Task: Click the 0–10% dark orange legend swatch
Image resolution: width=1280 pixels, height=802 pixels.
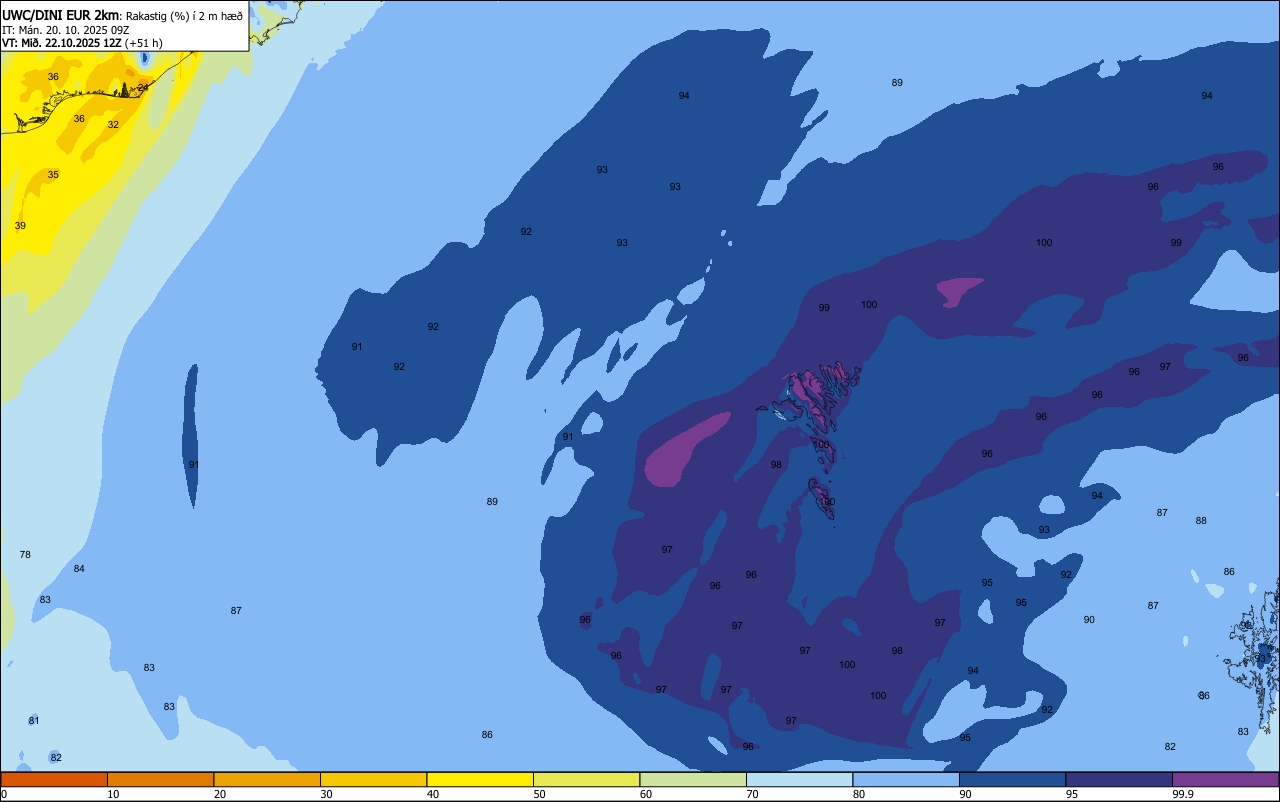Action: (54, 779)
